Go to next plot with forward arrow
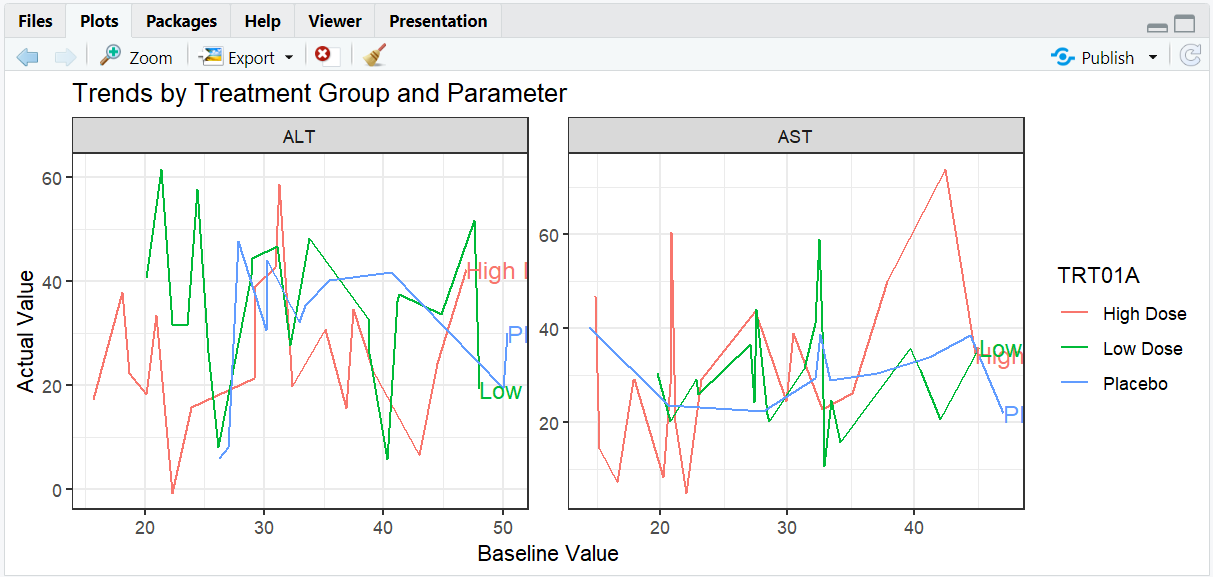Screen dimensions: 1213x577 [x=65, y=57]
